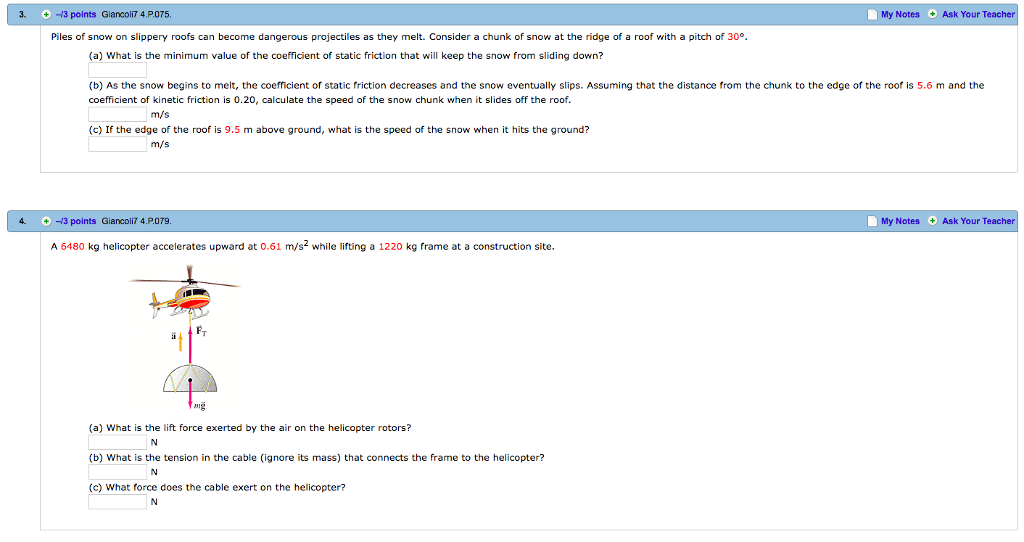Click the red 6480 kg mass value

pos(73,247)
